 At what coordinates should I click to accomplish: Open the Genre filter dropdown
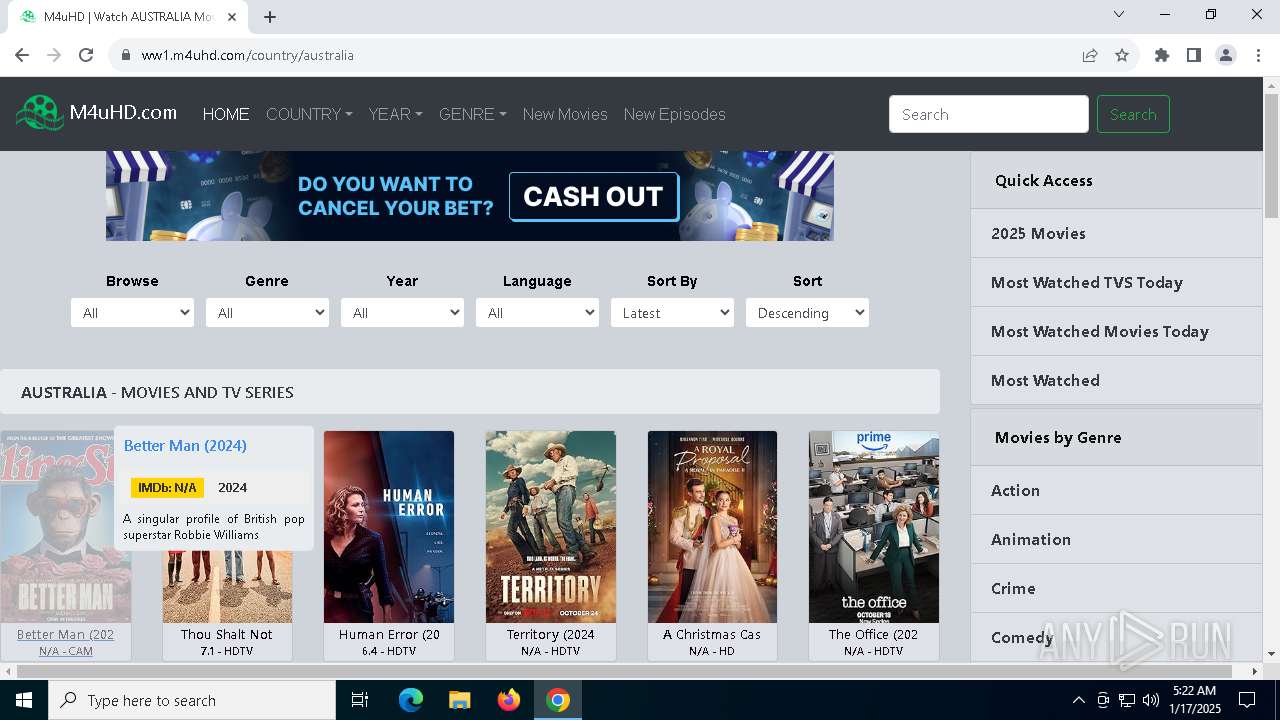pos(267,313)
